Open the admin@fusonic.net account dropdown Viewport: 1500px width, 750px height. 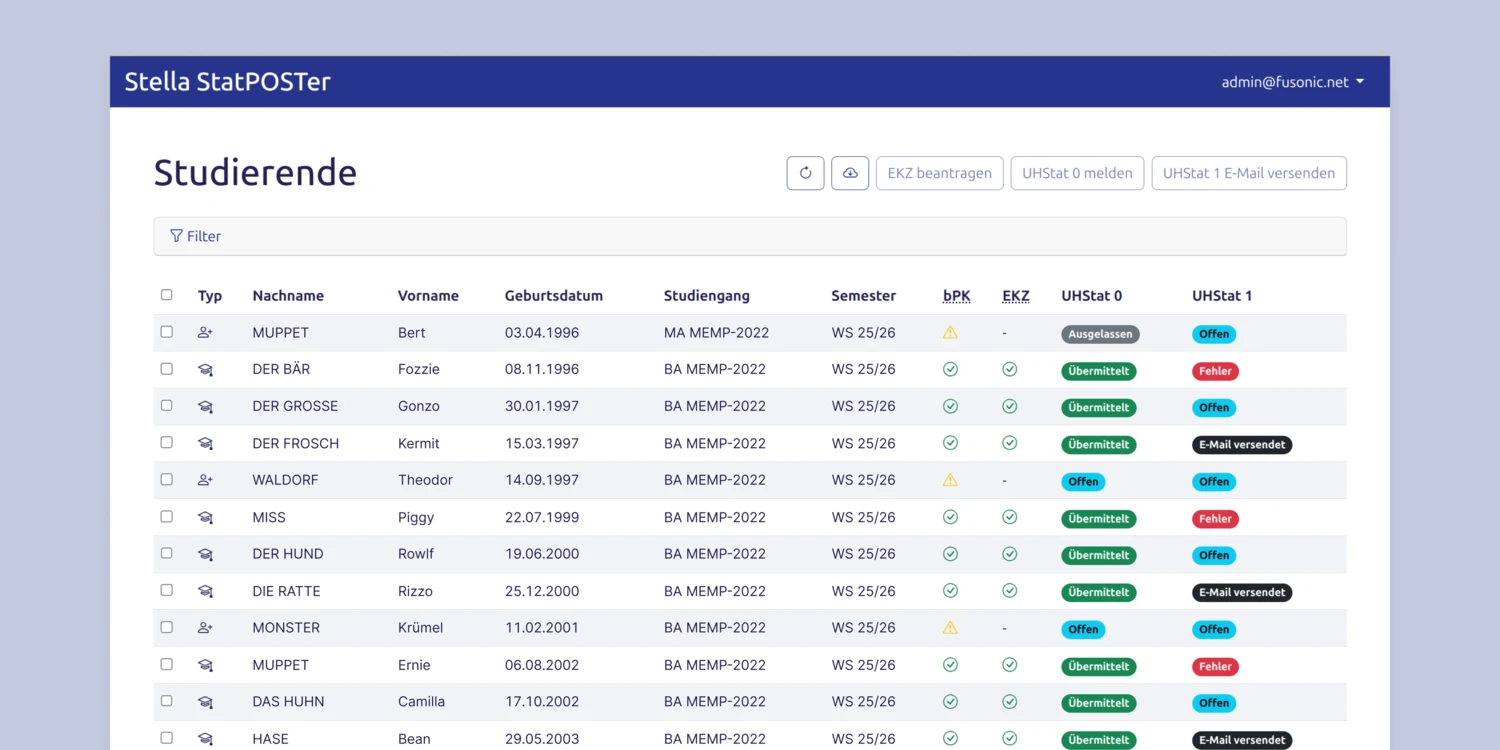point(1292,82)
